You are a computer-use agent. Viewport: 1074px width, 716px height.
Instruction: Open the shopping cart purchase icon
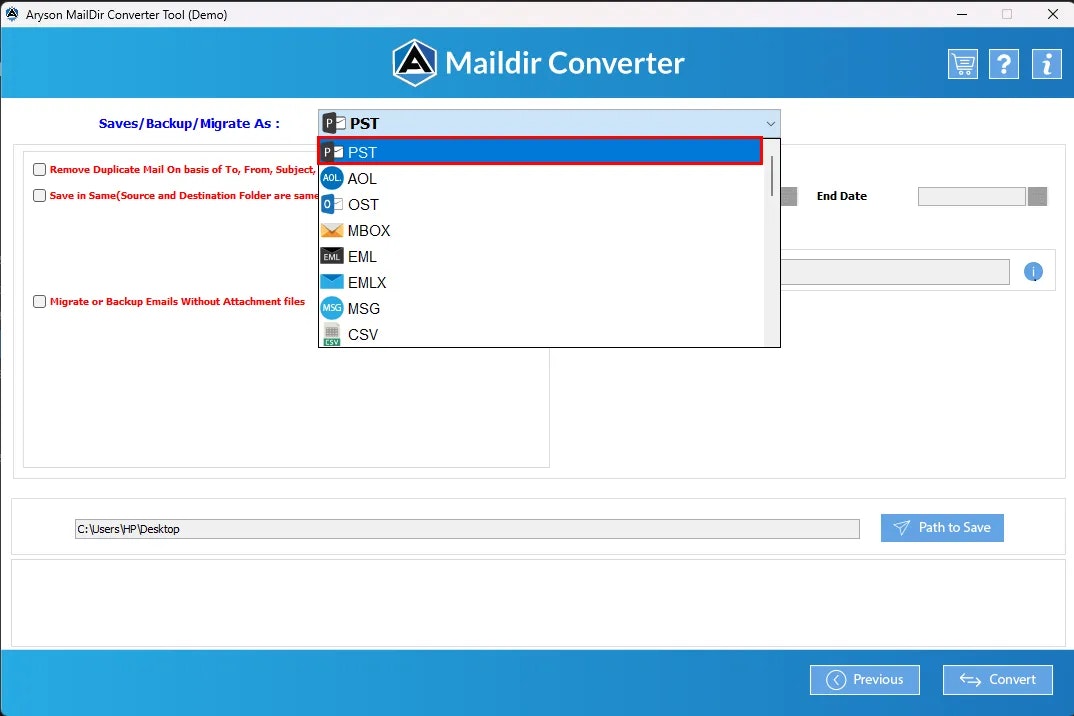(x=962, y=64)
